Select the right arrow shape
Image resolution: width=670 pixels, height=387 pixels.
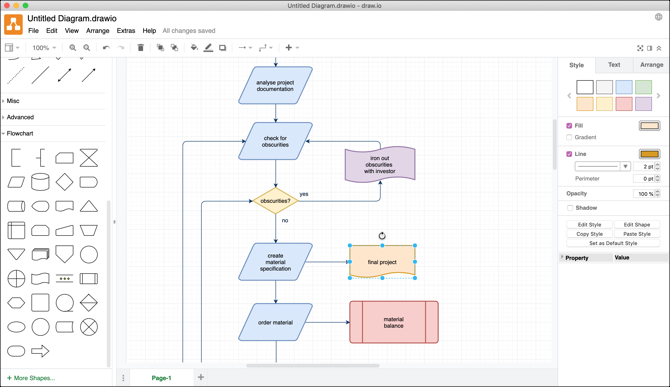tap(40, 351)
